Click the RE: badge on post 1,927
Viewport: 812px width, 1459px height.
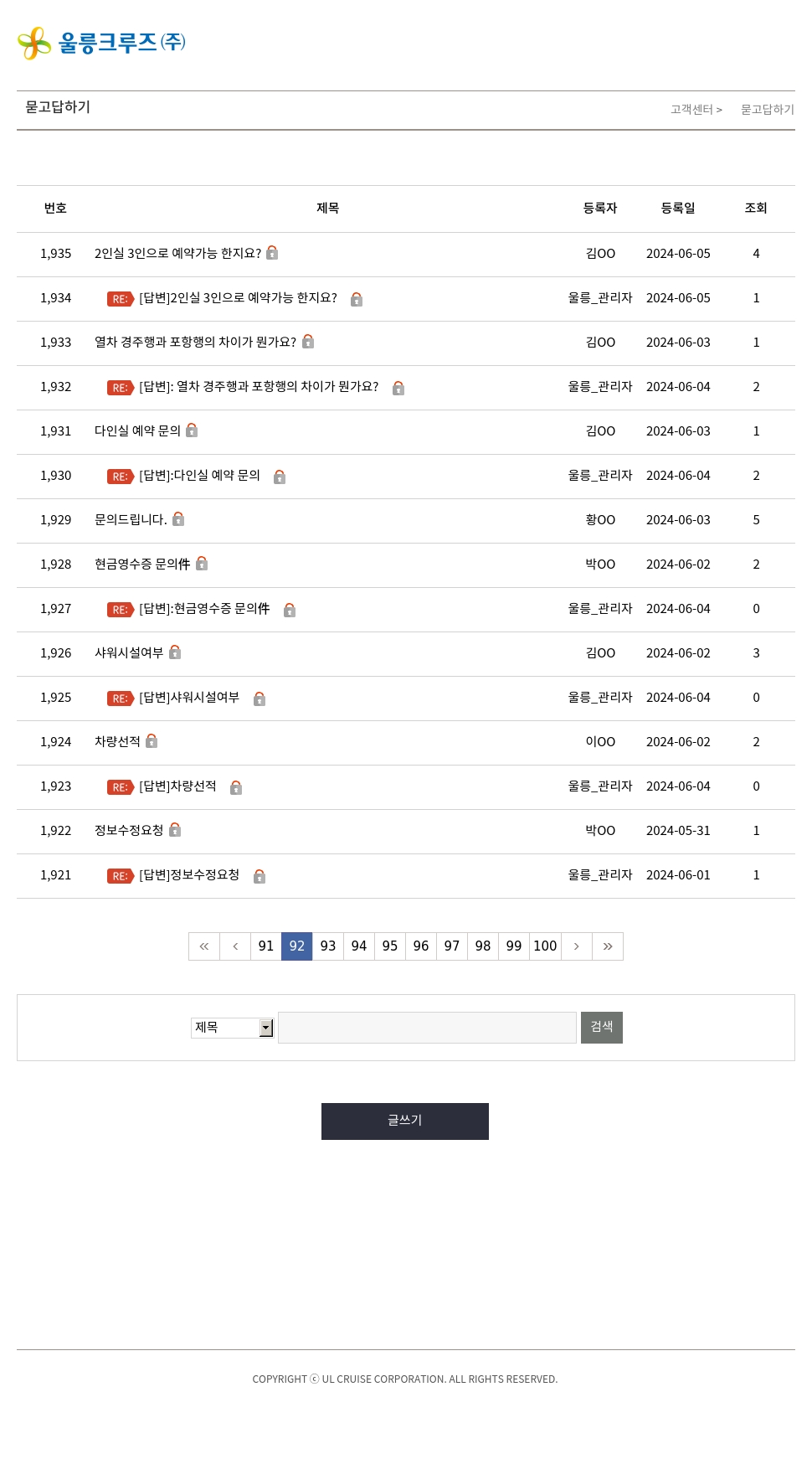pyautogui.click(x=121, y=610)
